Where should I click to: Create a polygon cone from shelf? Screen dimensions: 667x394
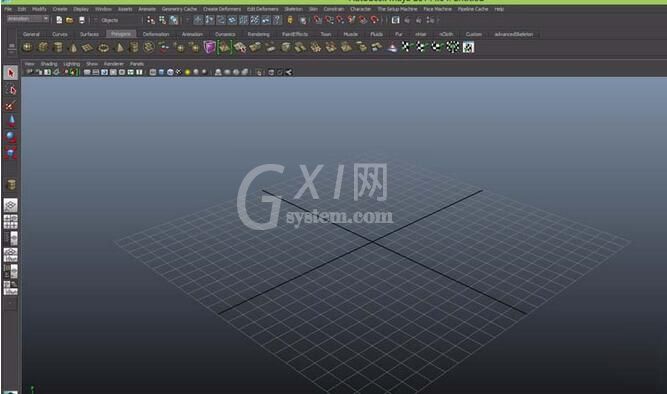(x=73, y=47)
